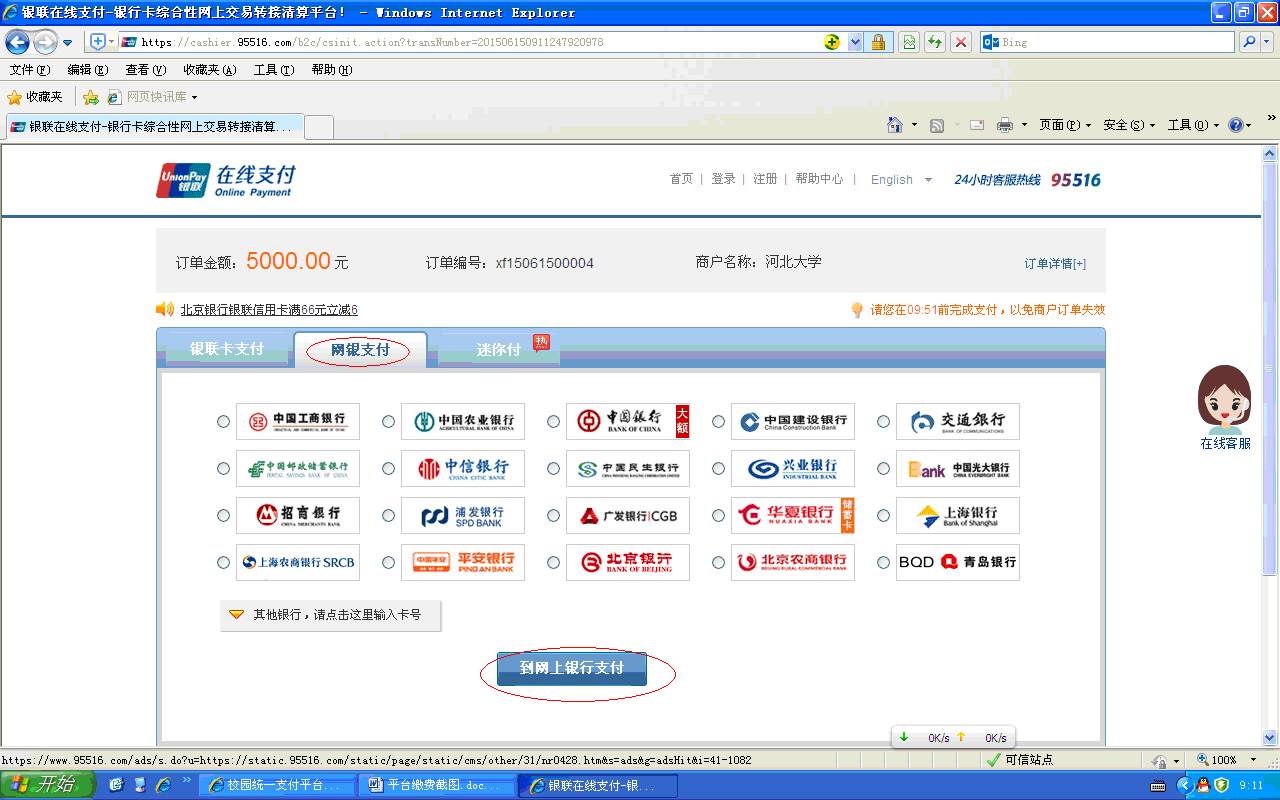Open the zoom level 100% dropdown
The width and height of the screenshot is (1280, 800).
tap(1254, 761)
